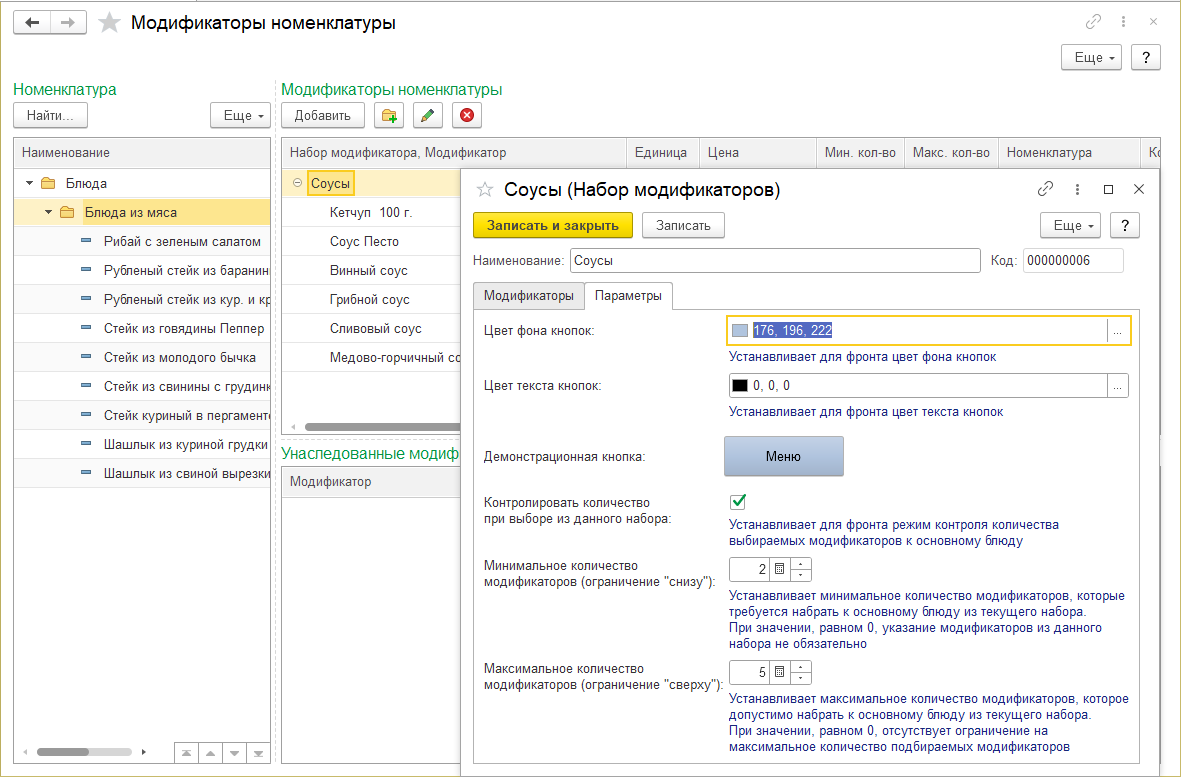
Task: Open calculator for minimum quantity field
Action: click(x=780, y=570)
